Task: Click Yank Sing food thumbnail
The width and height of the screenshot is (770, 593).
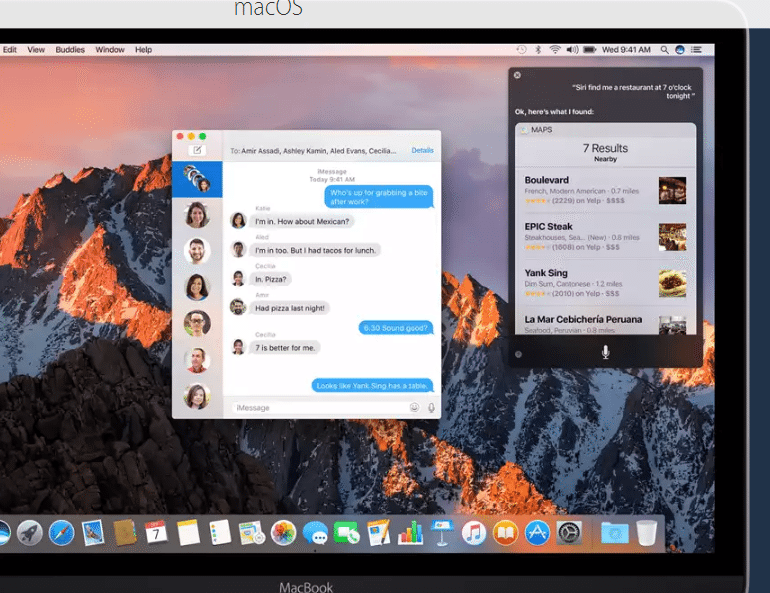Action: click(x=672, y=283)
